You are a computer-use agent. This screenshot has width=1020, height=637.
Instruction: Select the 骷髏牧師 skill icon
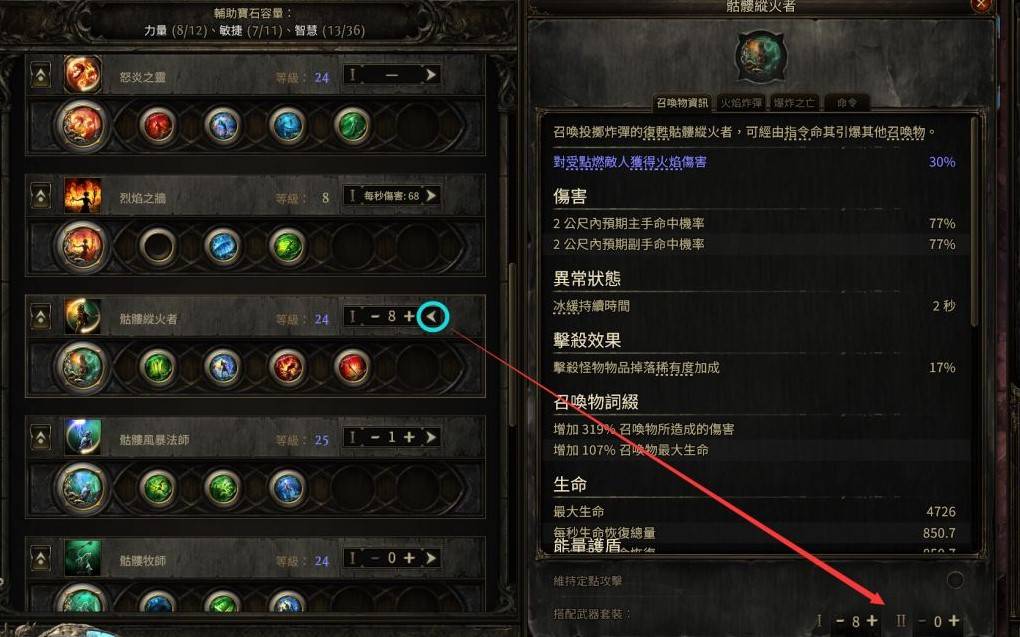pyautogui.click(x=83, y=558)
